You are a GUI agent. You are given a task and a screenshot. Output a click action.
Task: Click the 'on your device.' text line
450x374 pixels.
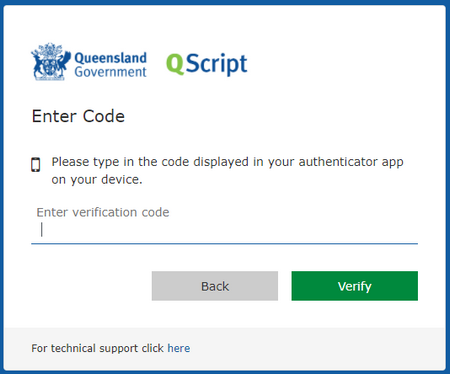97,180
